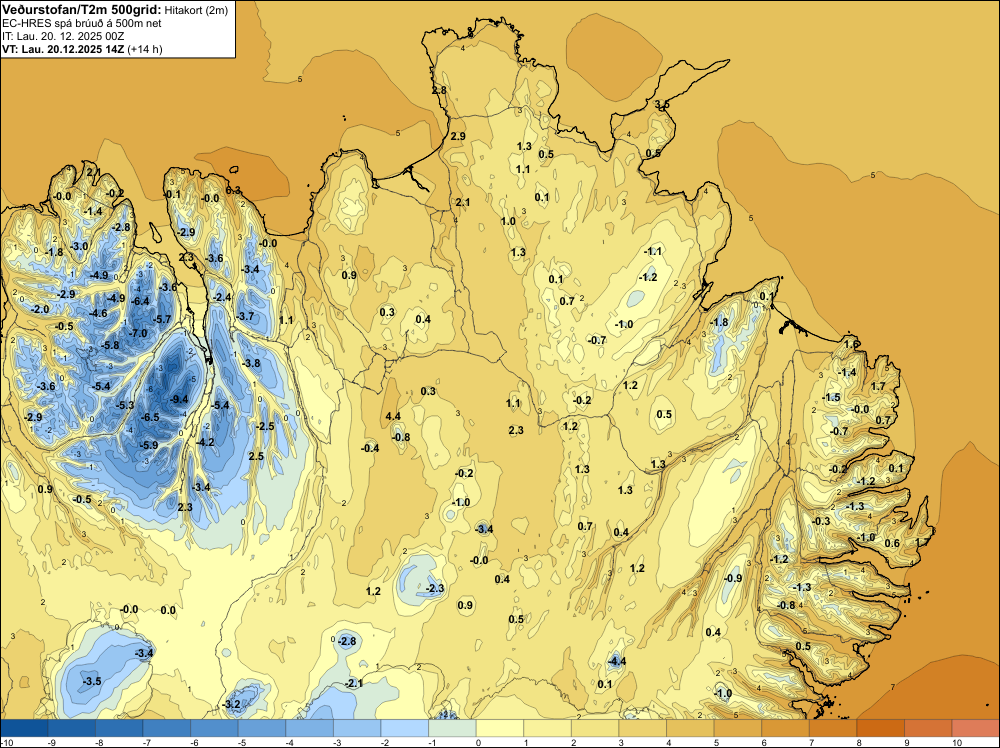Click the VT: Lau. 20.12.2025 14Z valid time

63,49
